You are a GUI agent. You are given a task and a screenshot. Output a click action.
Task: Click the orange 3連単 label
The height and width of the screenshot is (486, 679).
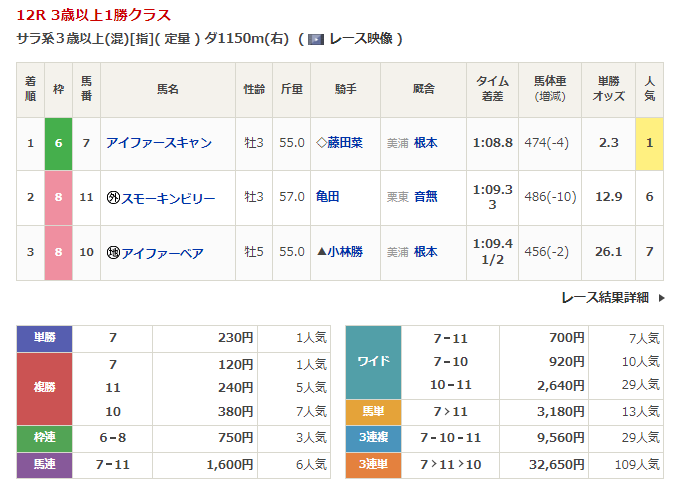372,466
